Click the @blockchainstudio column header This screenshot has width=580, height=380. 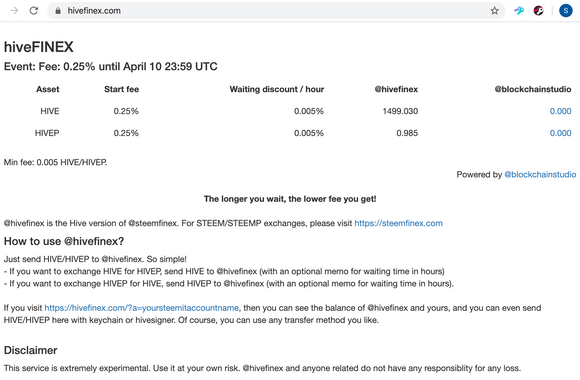(533, 89)
